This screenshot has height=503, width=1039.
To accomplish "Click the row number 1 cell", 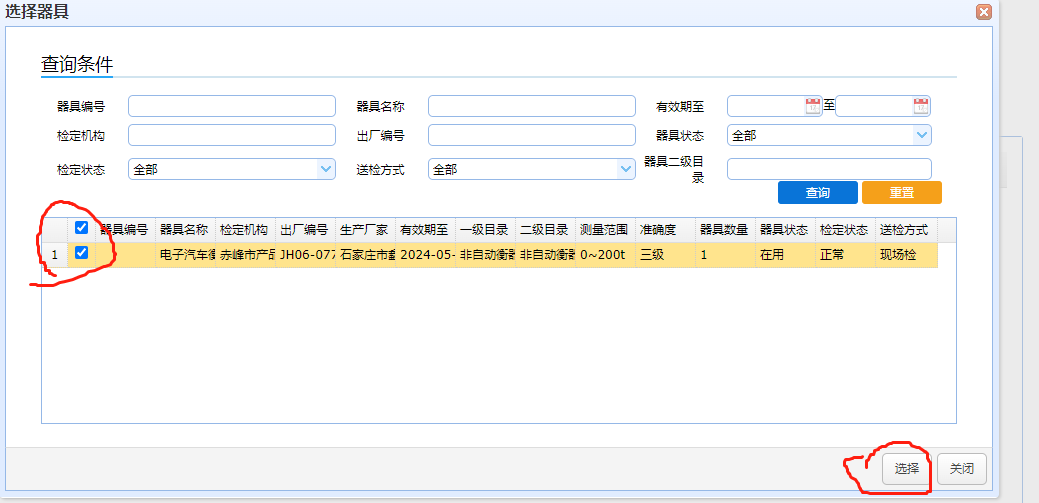I will click(x=55, y=254).
